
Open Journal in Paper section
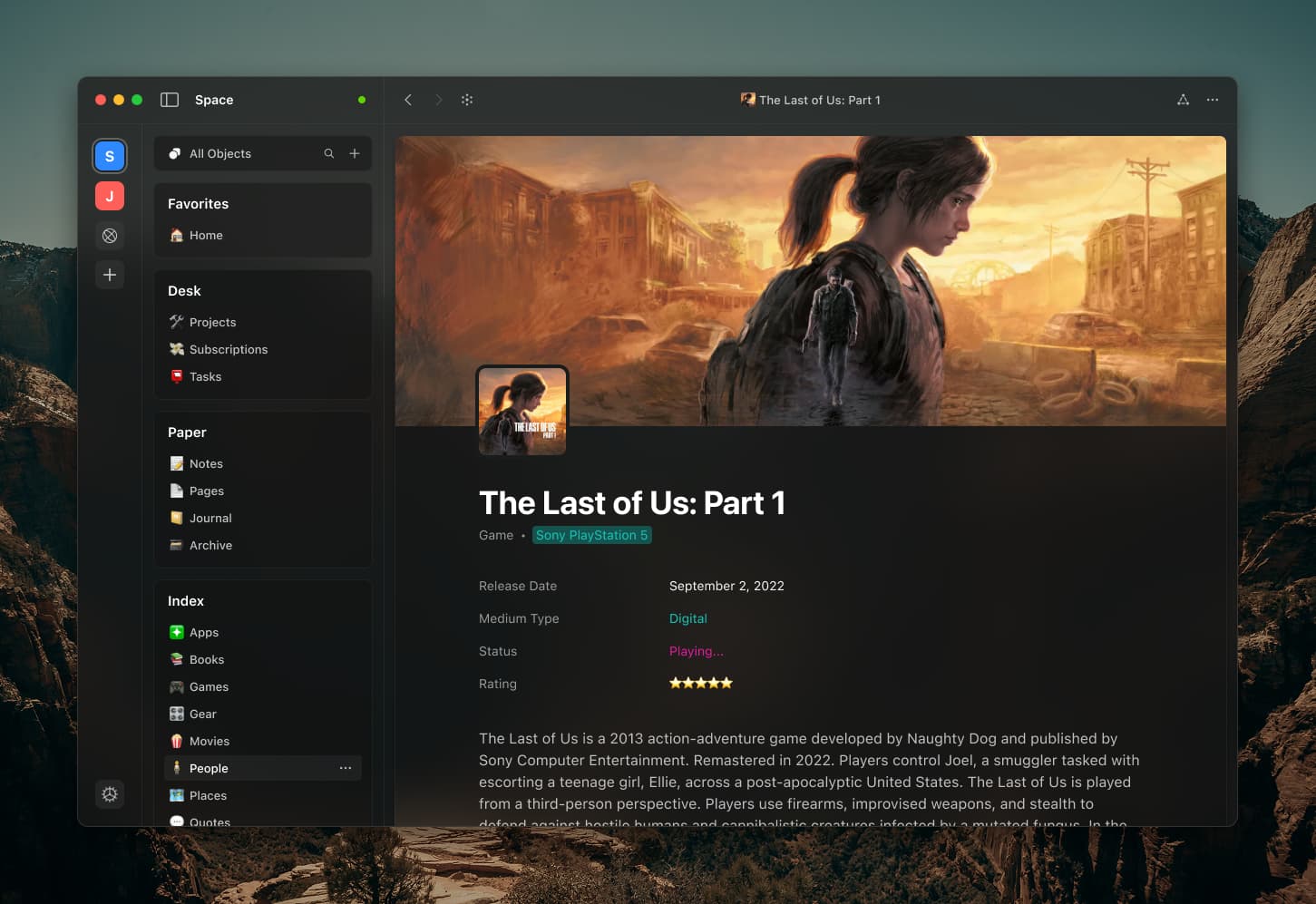(x=263, y=518)
